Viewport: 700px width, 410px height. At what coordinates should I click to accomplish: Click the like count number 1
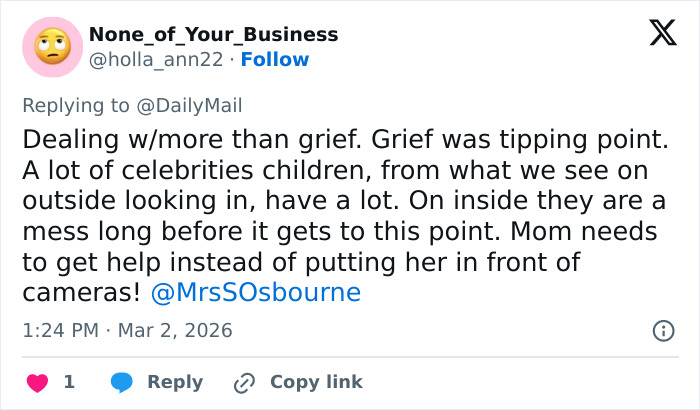[69, 382]
